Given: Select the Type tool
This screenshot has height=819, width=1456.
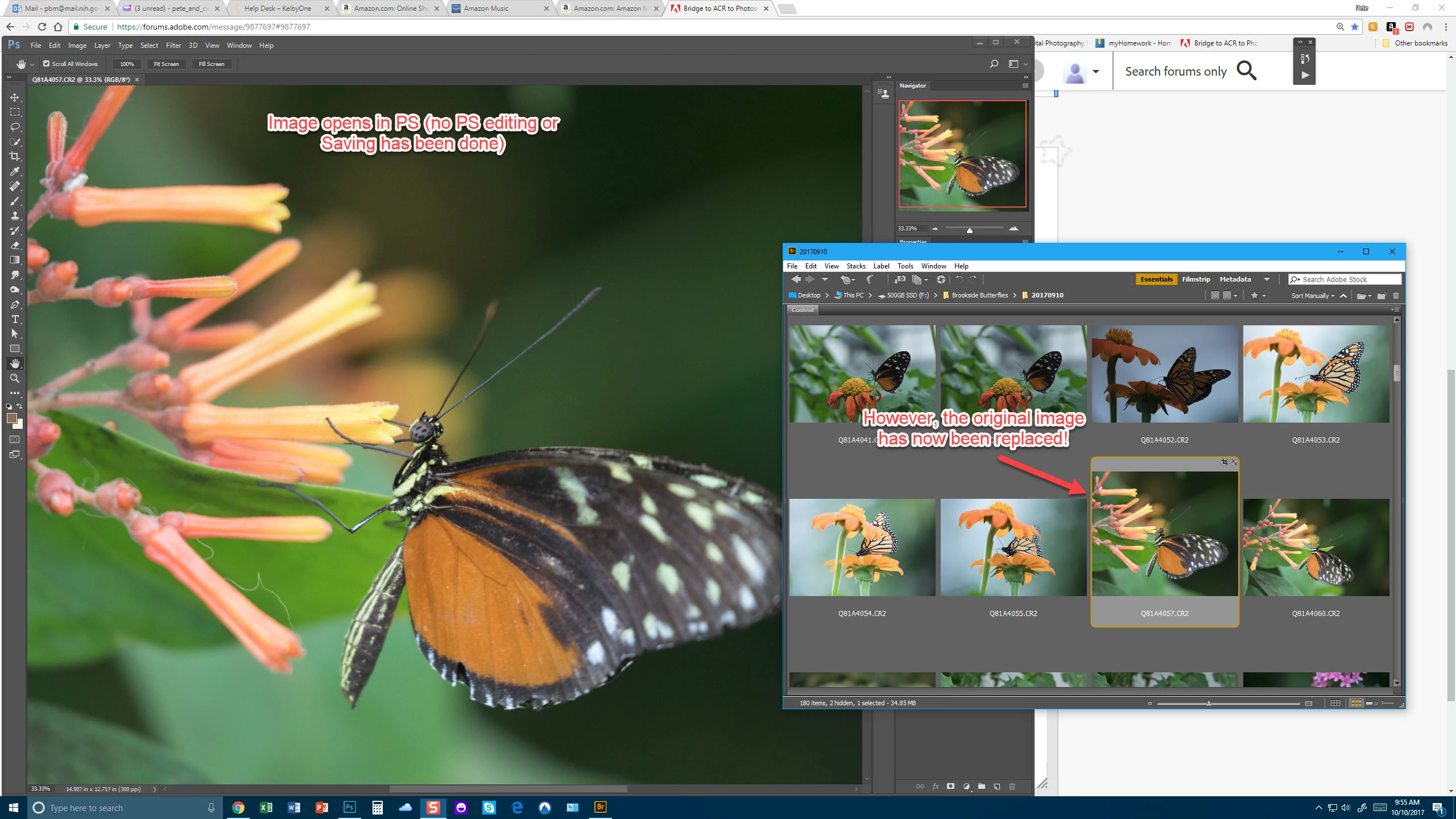Looking at the screenshot, I should pos(15,319).
